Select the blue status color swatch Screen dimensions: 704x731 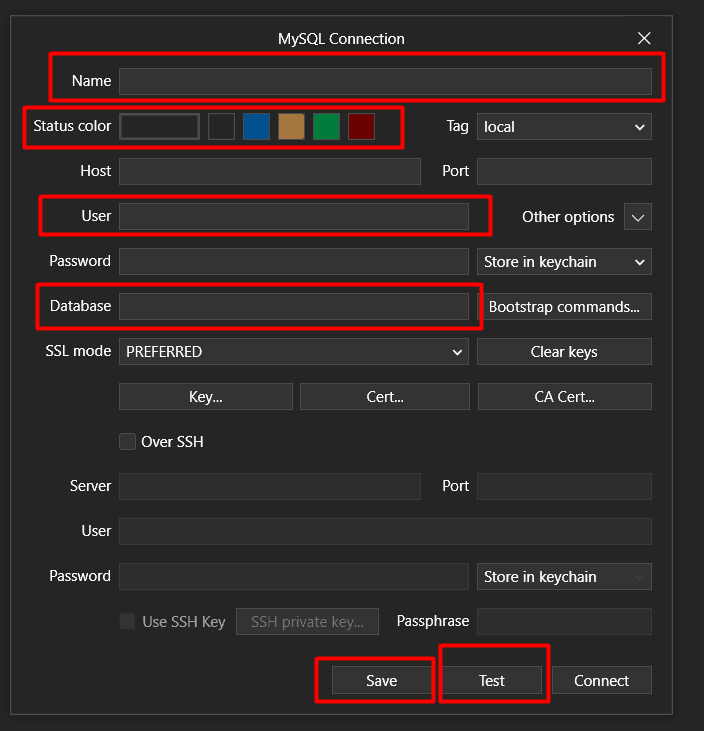(x=256, y=126)
